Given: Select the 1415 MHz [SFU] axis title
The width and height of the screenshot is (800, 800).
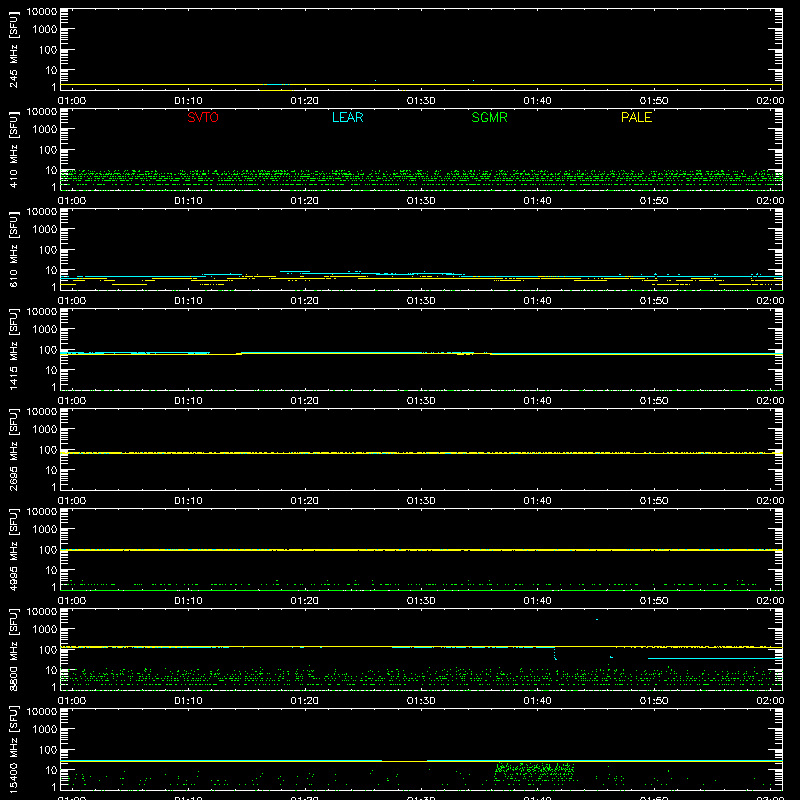Looking at the screenshot, I should 13,349.
